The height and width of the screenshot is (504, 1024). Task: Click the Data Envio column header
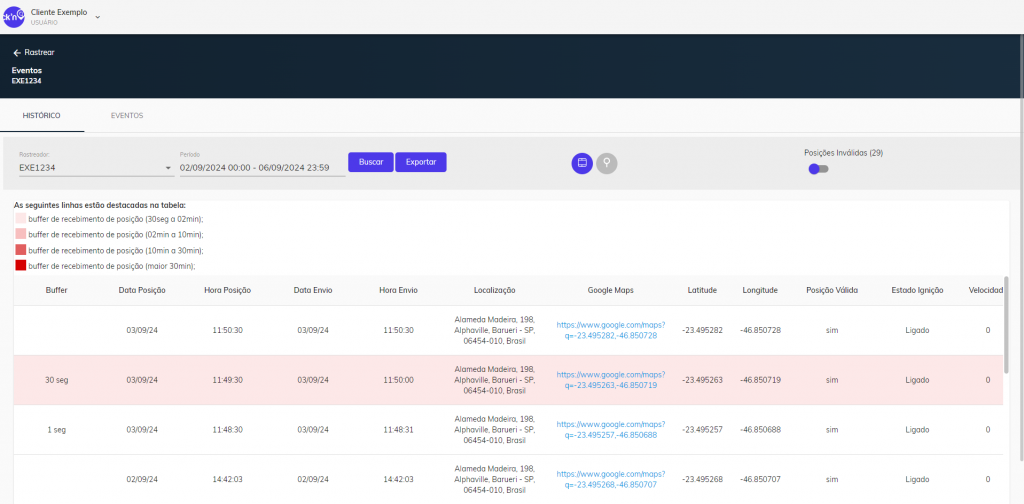pyautogui.click(x=313, y=291)
